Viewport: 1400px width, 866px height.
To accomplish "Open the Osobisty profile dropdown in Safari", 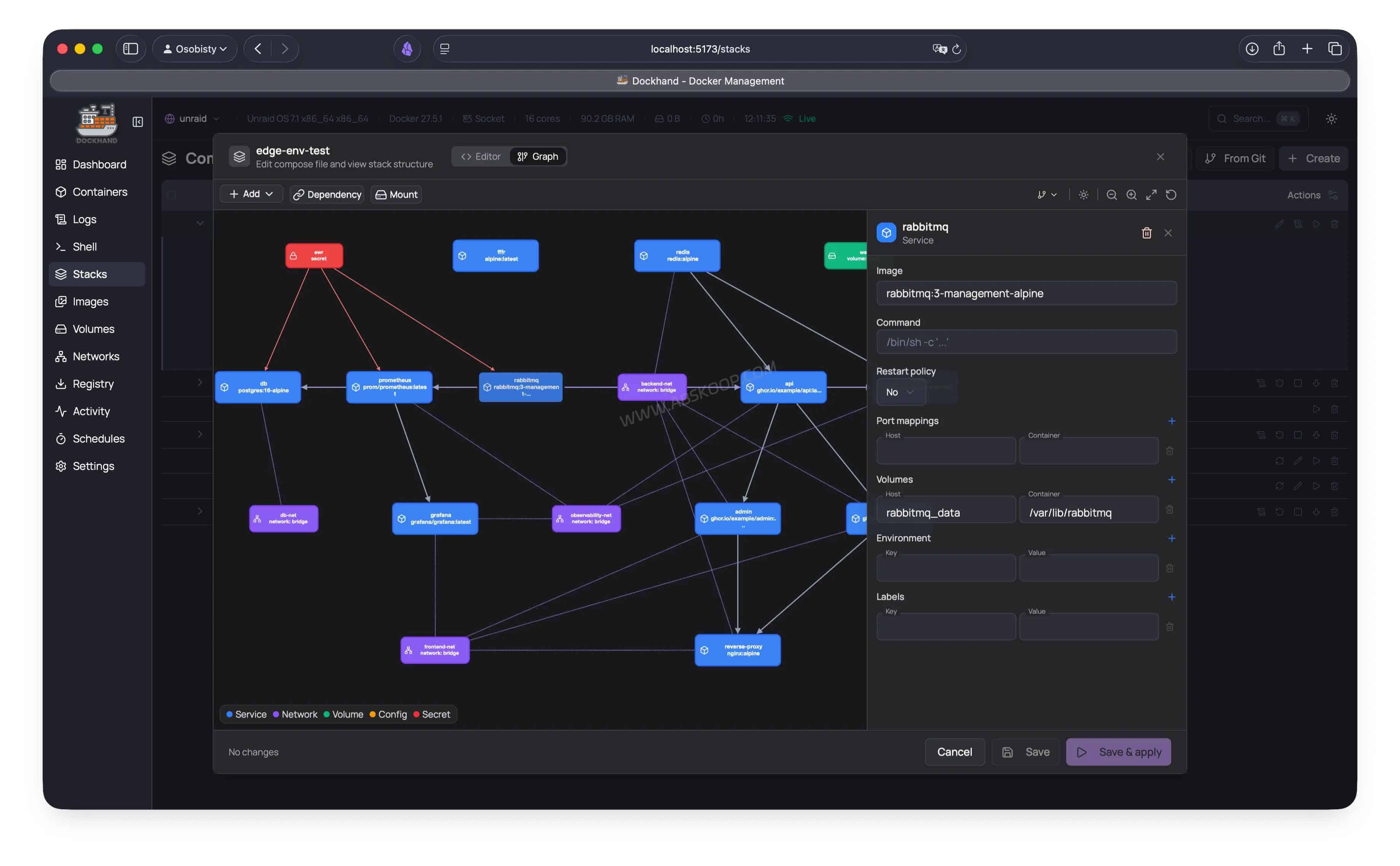I will [195, 49].
